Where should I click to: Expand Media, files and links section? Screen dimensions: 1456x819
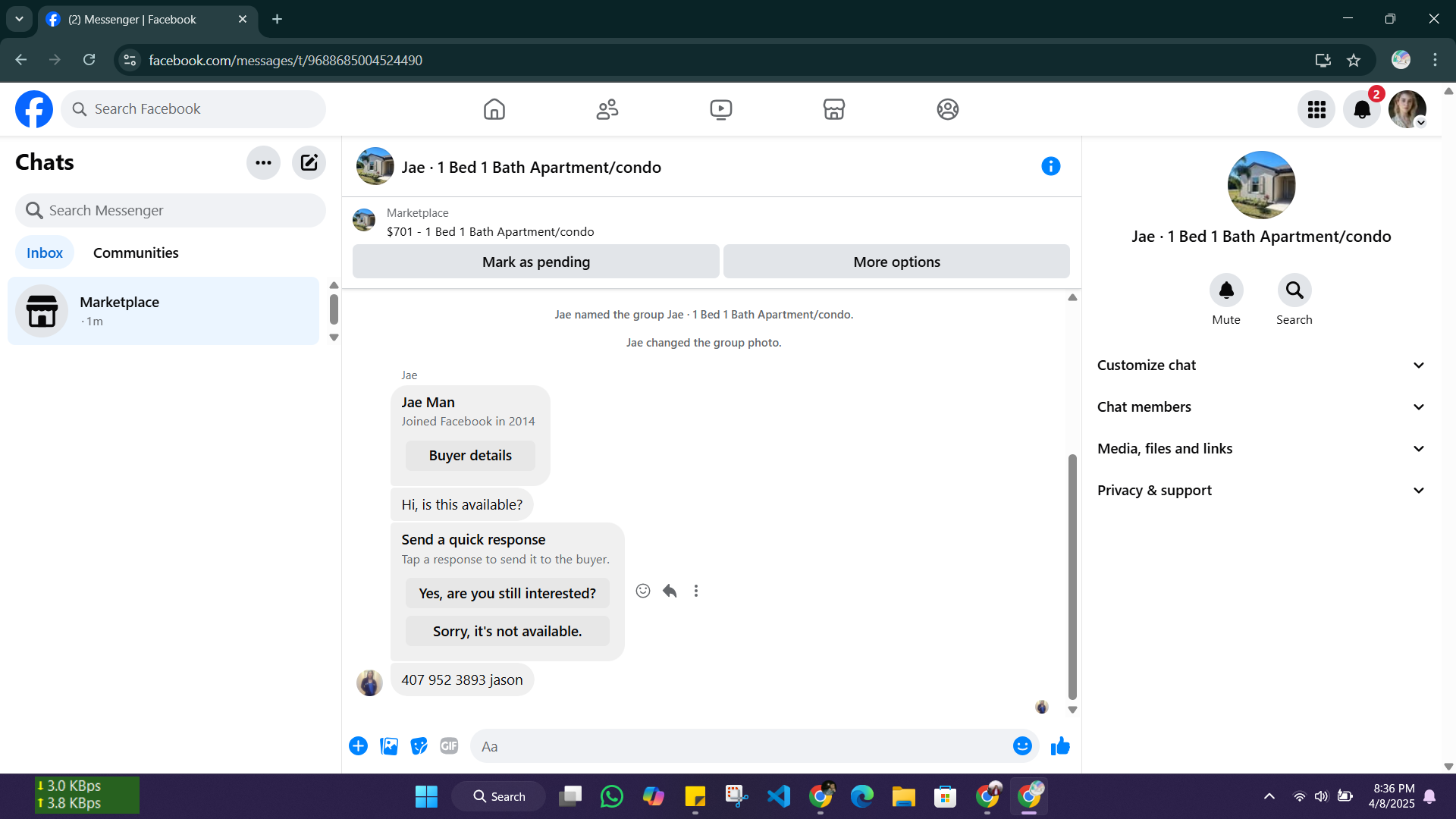pyautogui.click(x=1261, y=449)
